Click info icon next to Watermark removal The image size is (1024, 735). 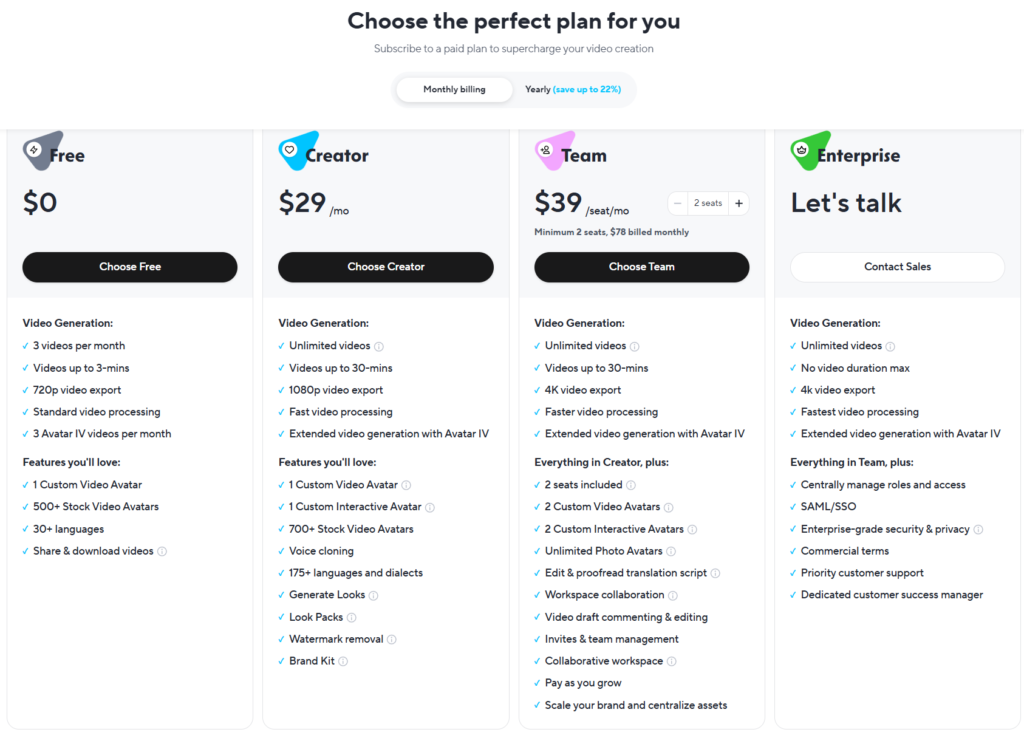pyautogui.click(x=392, y=639)
